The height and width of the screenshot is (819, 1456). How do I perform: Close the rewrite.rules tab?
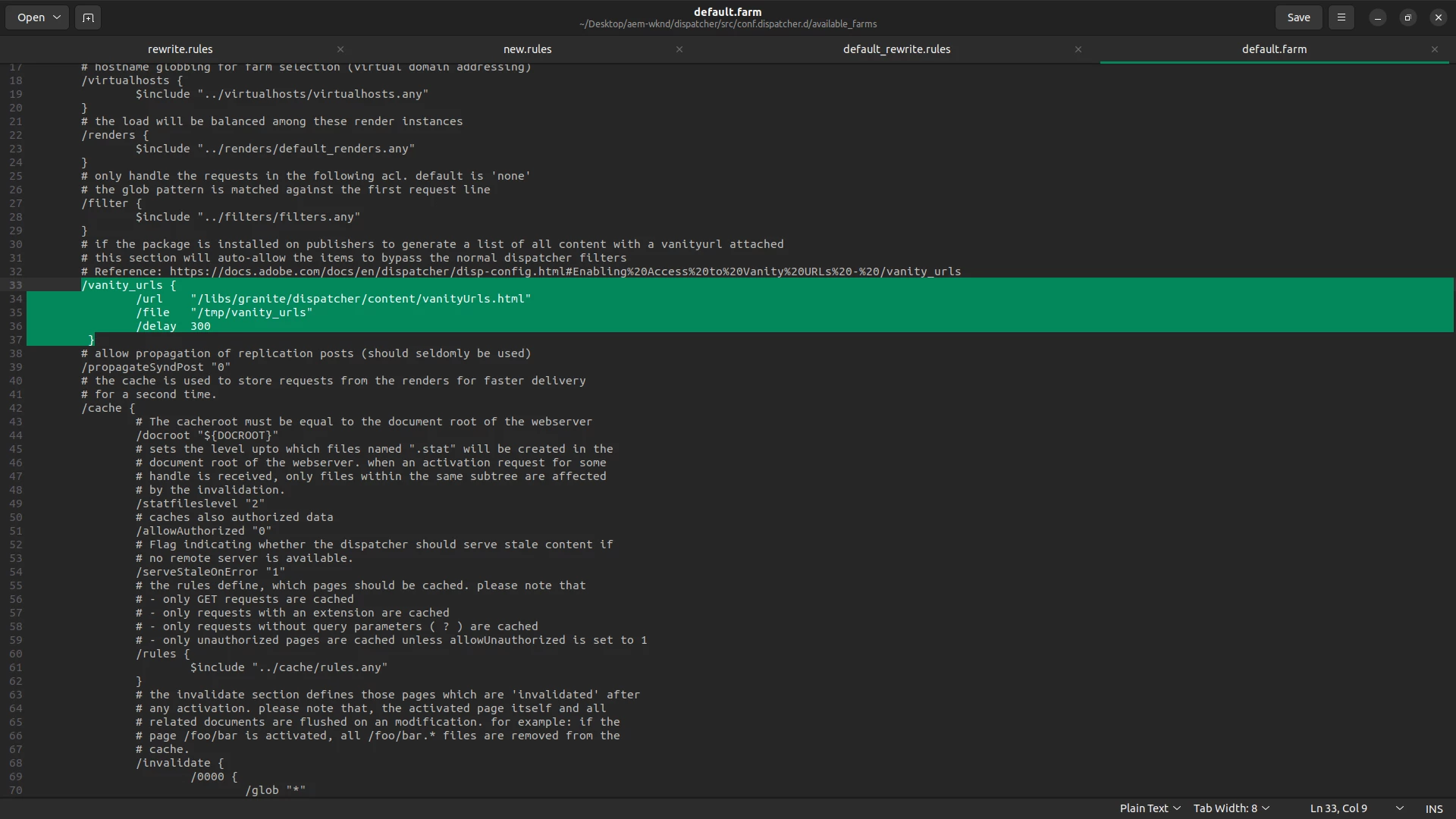(x=340, y=49)
